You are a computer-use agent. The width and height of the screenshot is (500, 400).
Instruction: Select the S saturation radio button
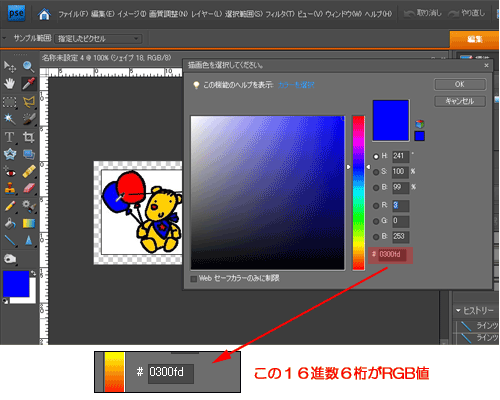click(376, 172)
